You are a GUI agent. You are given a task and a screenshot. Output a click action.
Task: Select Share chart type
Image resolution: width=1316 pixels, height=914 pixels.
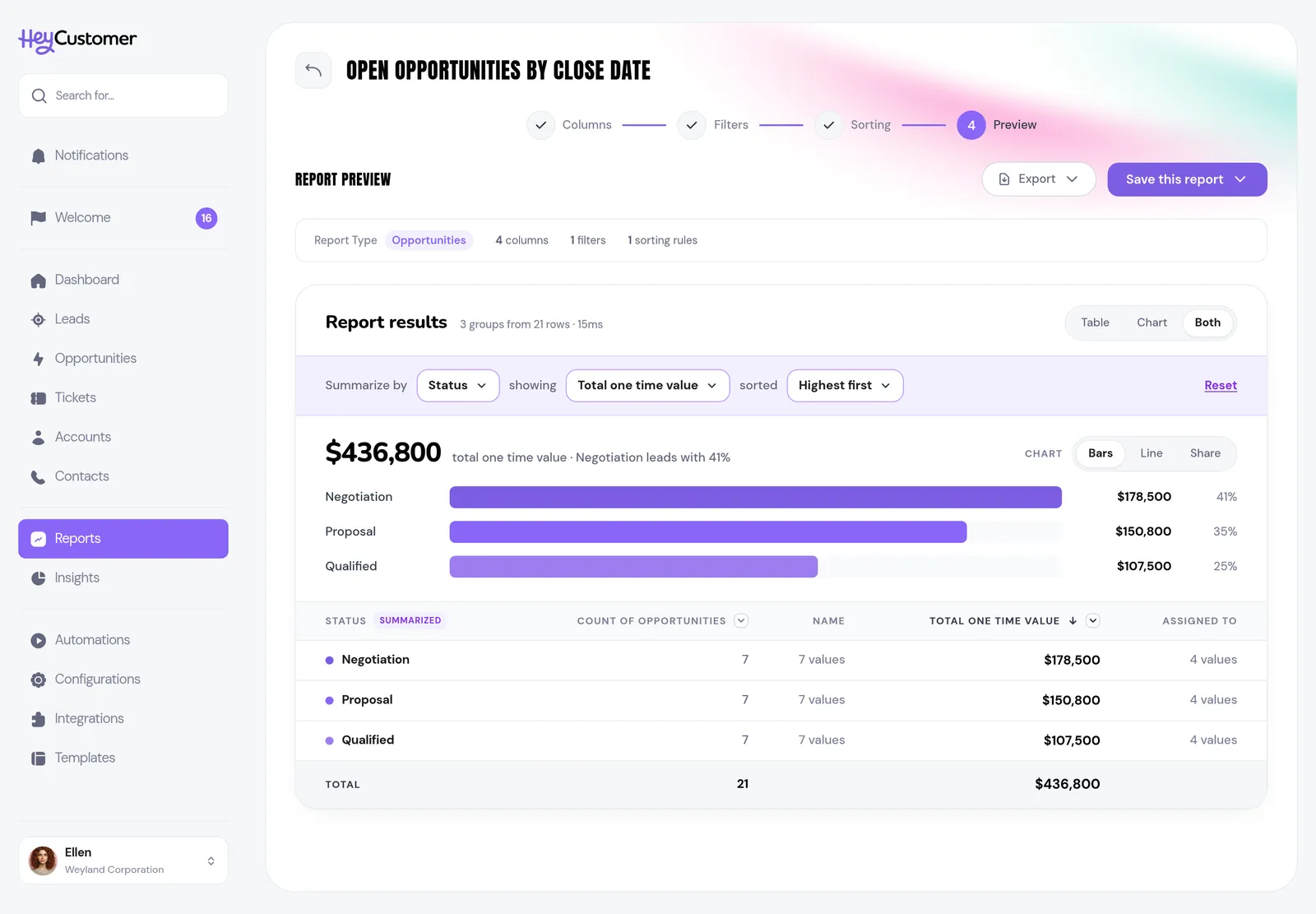1205,453
